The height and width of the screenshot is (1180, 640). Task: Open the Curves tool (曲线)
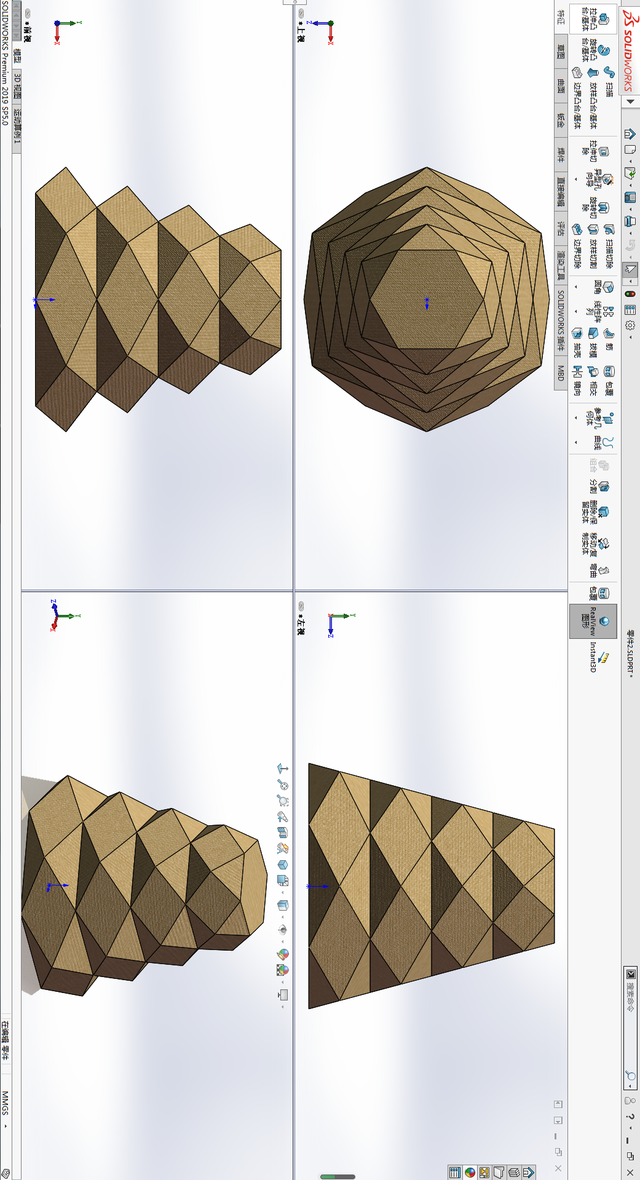coord(604,442)
